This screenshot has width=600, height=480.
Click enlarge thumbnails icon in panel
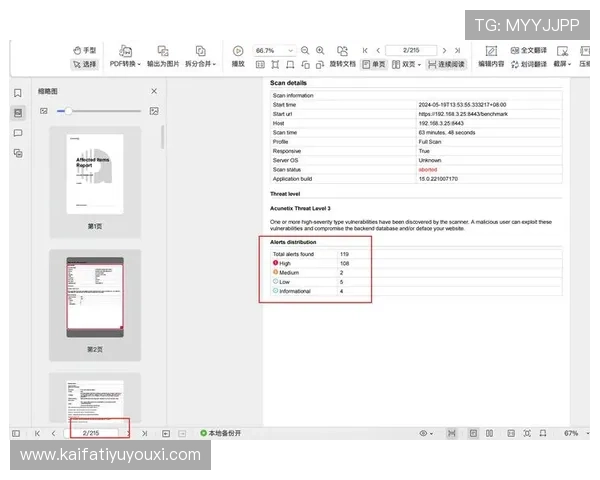[154, 111]
